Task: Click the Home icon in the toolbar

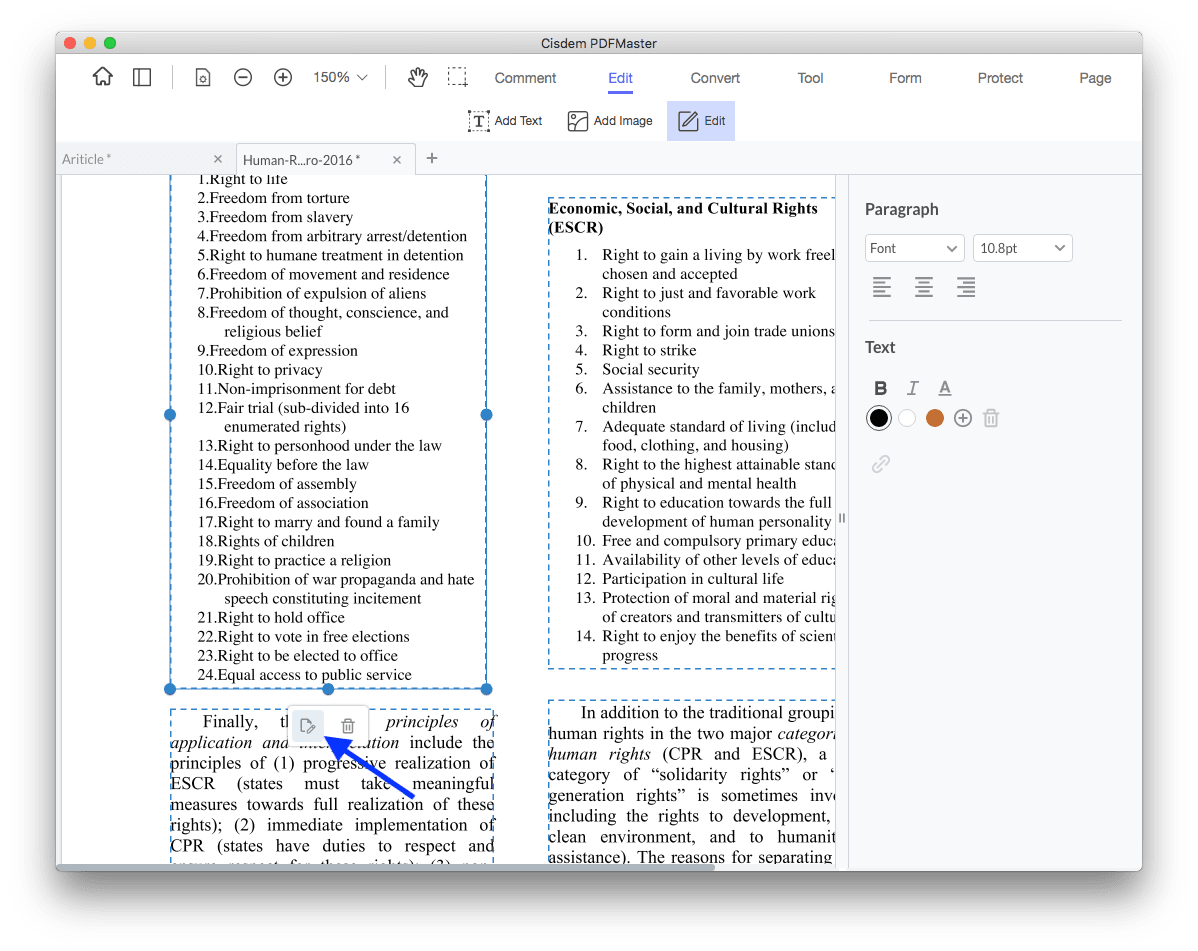Action: coord(102,76)
